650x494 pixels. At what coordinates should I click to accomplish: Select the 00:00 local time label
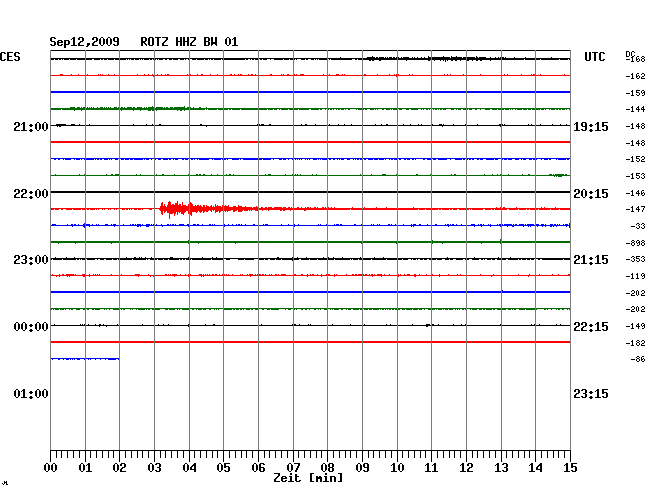point(31,327)
